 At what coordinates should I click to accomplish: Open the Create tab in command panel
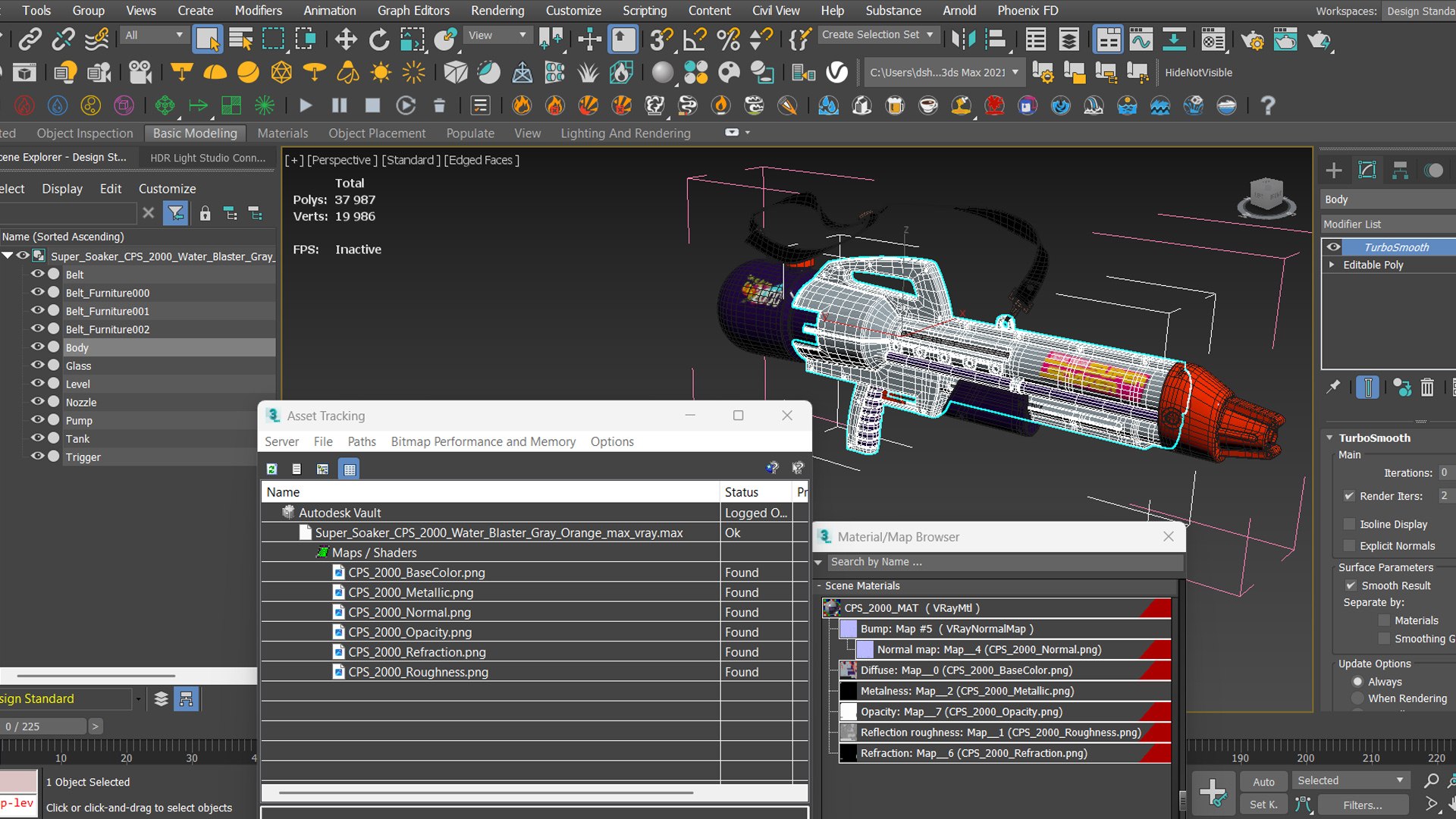point(1334,170)
